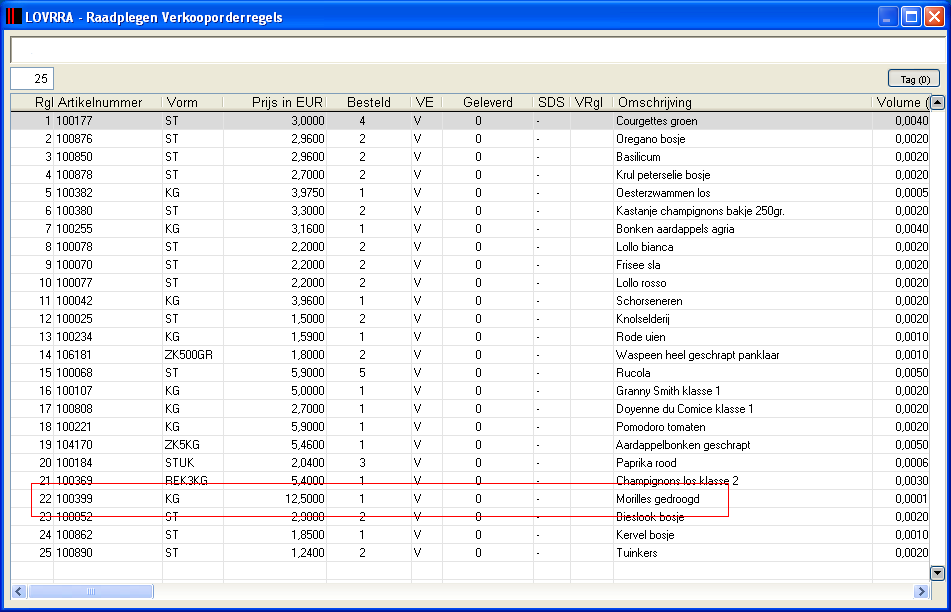Viewport: 951px width, 612px height.
Task: Click article number 104170
Action: (75, 445)
